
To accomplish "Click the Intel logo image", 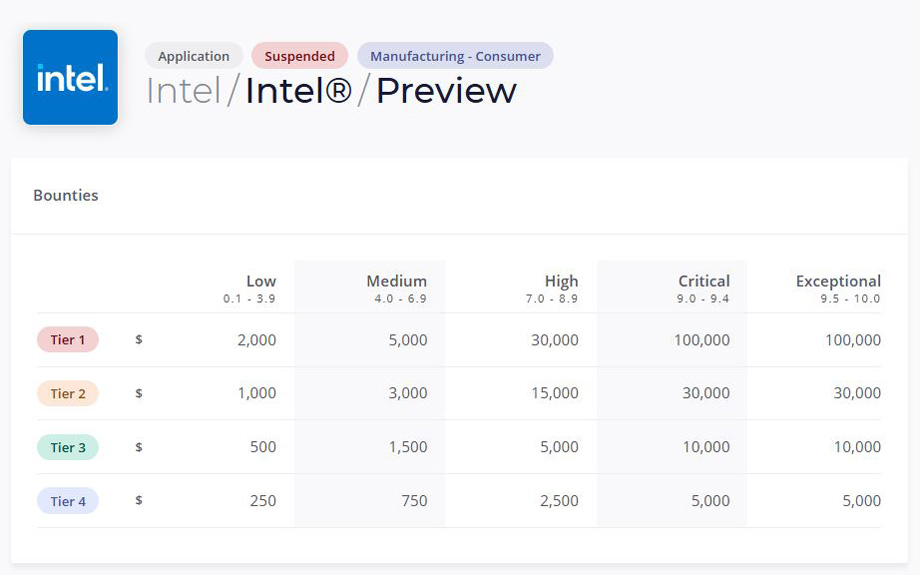I will tap(70, 77).
